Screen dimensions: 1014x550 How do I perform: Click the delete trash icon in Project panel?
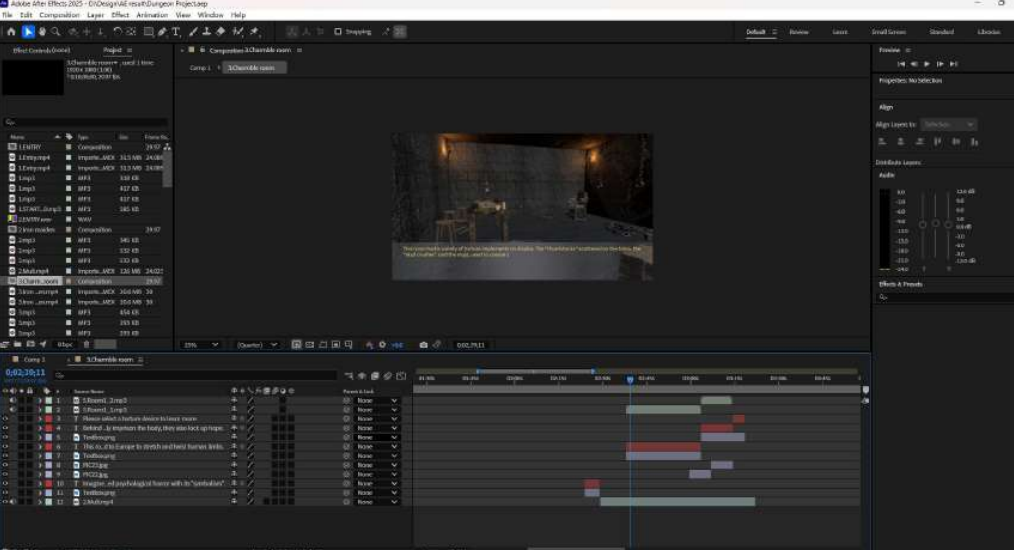pos(86,344)
